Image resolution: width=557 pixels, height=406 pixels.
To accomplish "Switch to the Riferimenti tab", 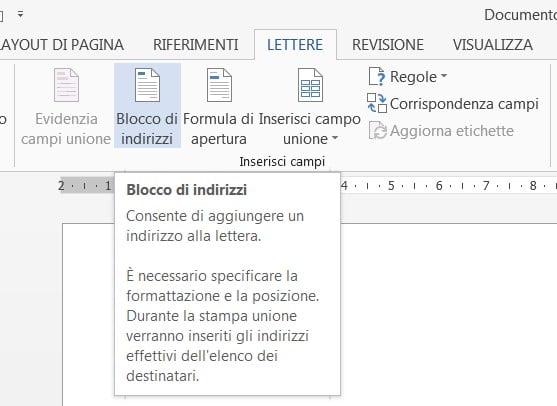I will 196,45.
